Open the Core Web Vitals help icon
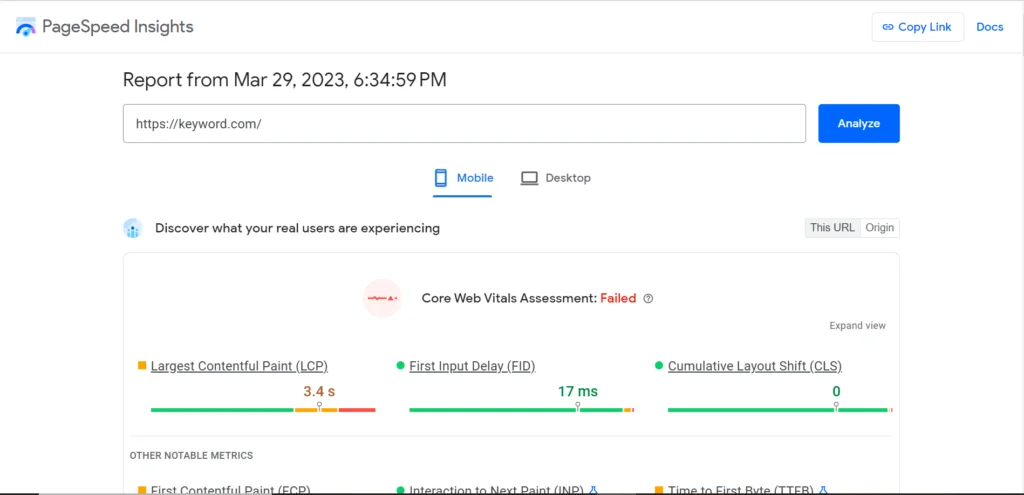 [648, 298]
